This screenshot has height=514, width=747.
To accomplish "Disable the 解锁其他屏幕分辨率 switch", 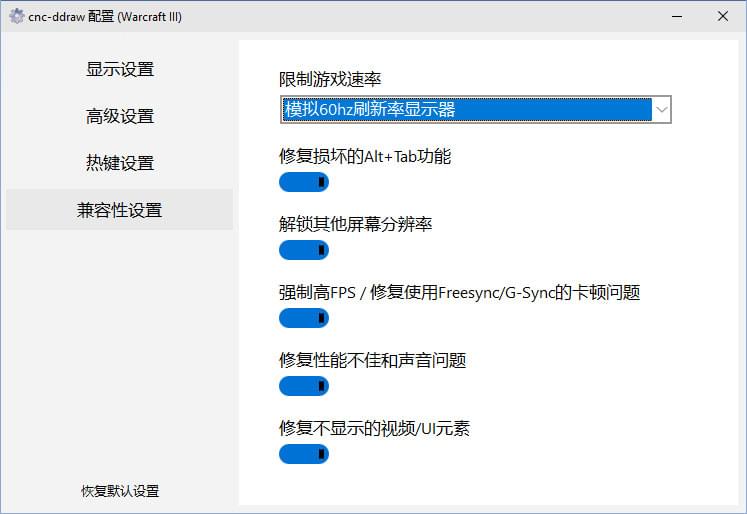I will [x=304, y=250].
